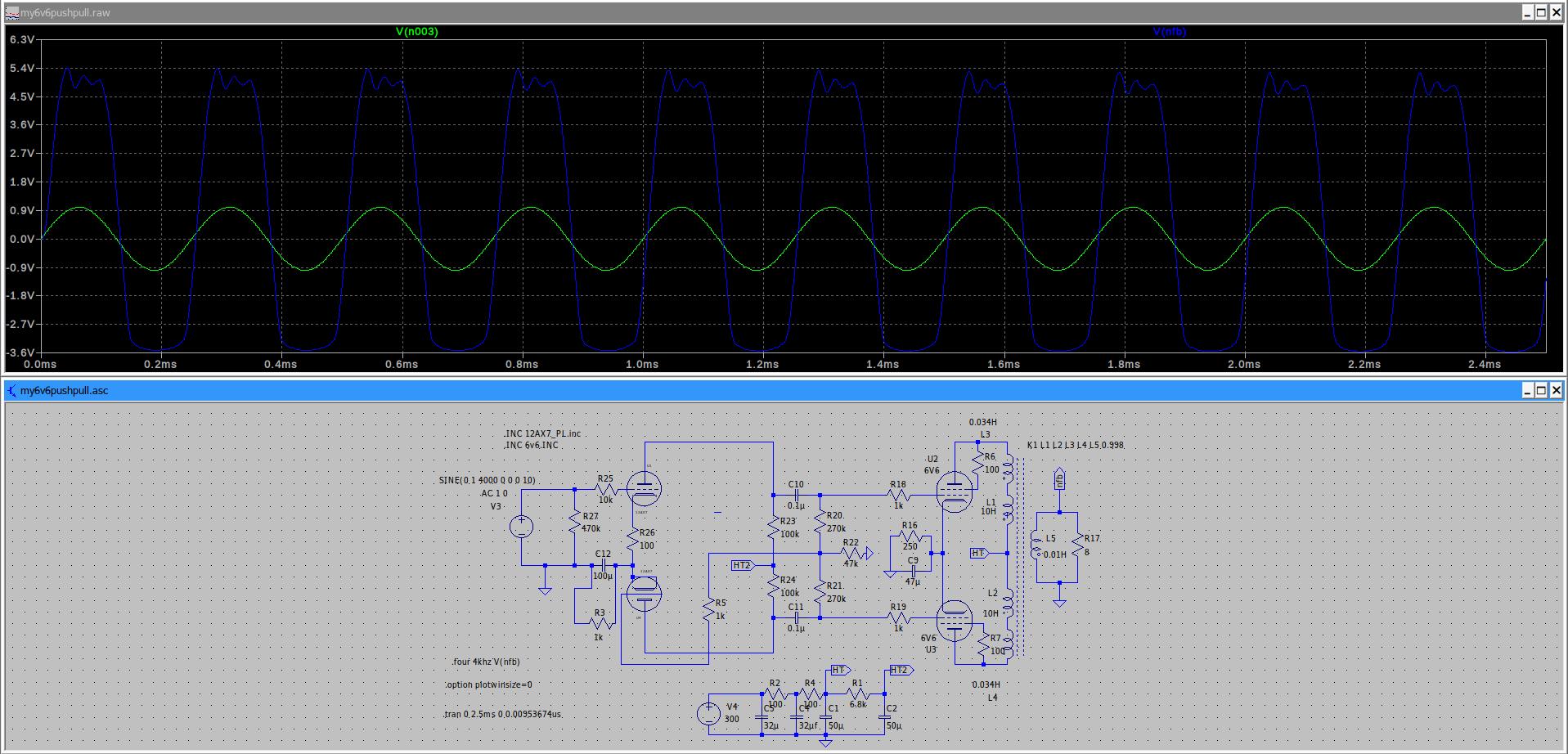Image resolution: width=1568 pixels, height=754 pixels.
Task: Click the U2 6V6 tube symbol
Action: point(955,490)
